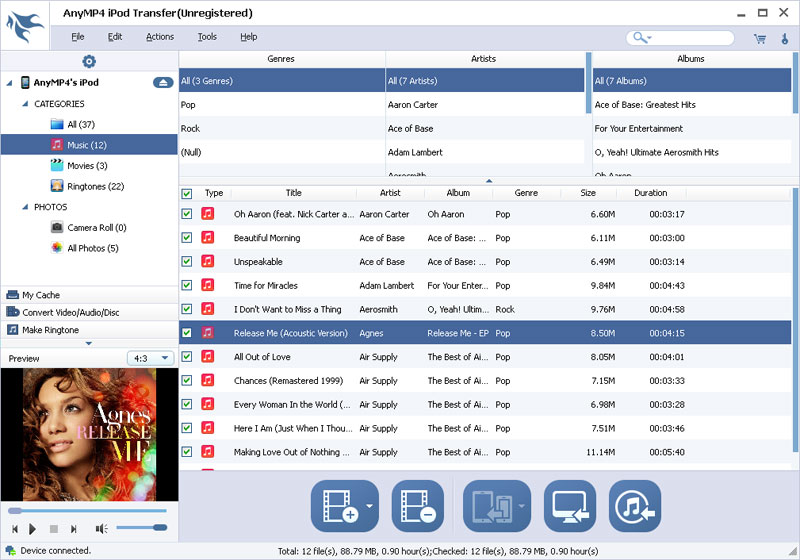Click in the search input field
800x560 pixels.
[x=692, y=38]
